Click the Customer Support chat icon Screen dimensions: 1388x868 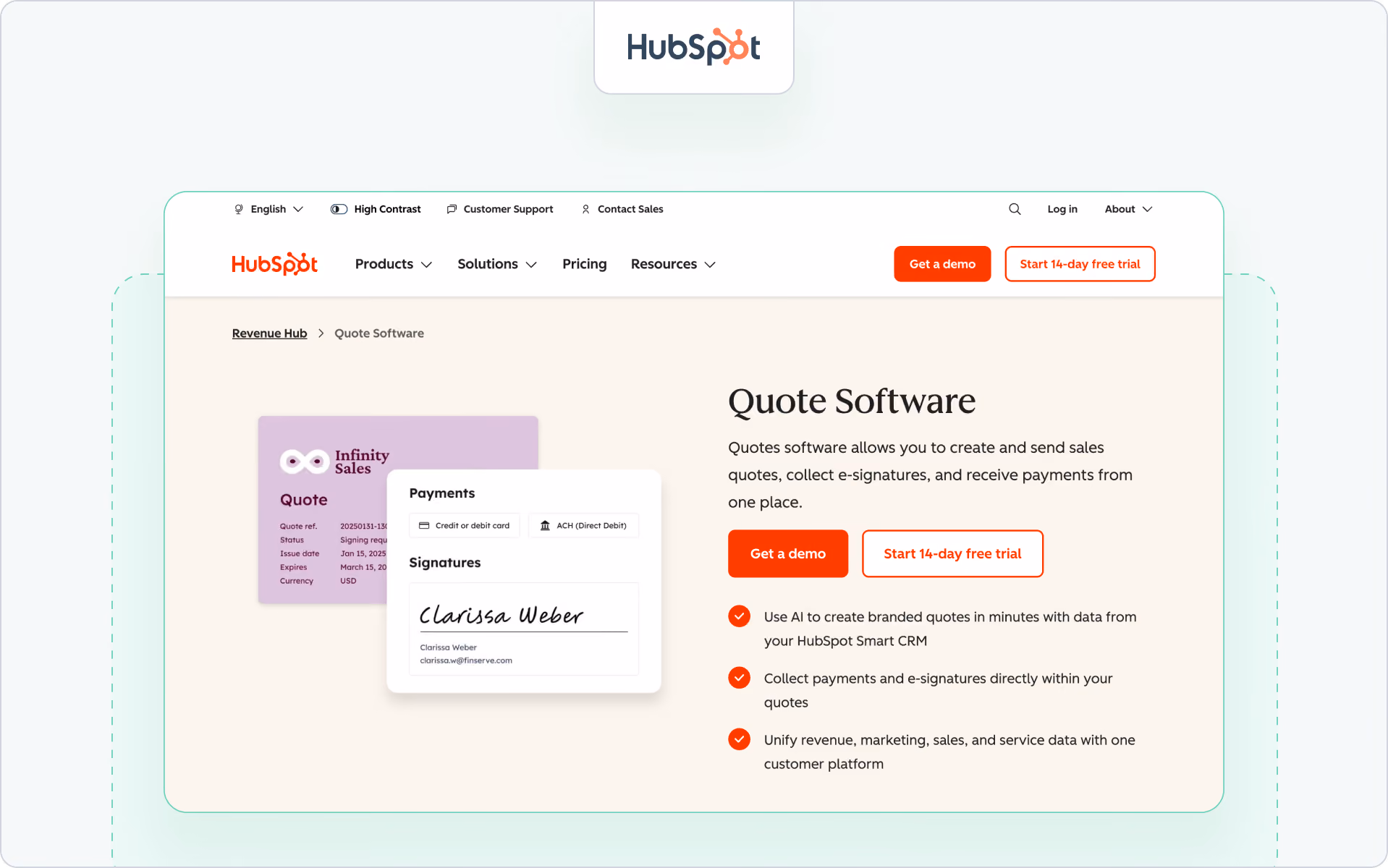point(452,209)
